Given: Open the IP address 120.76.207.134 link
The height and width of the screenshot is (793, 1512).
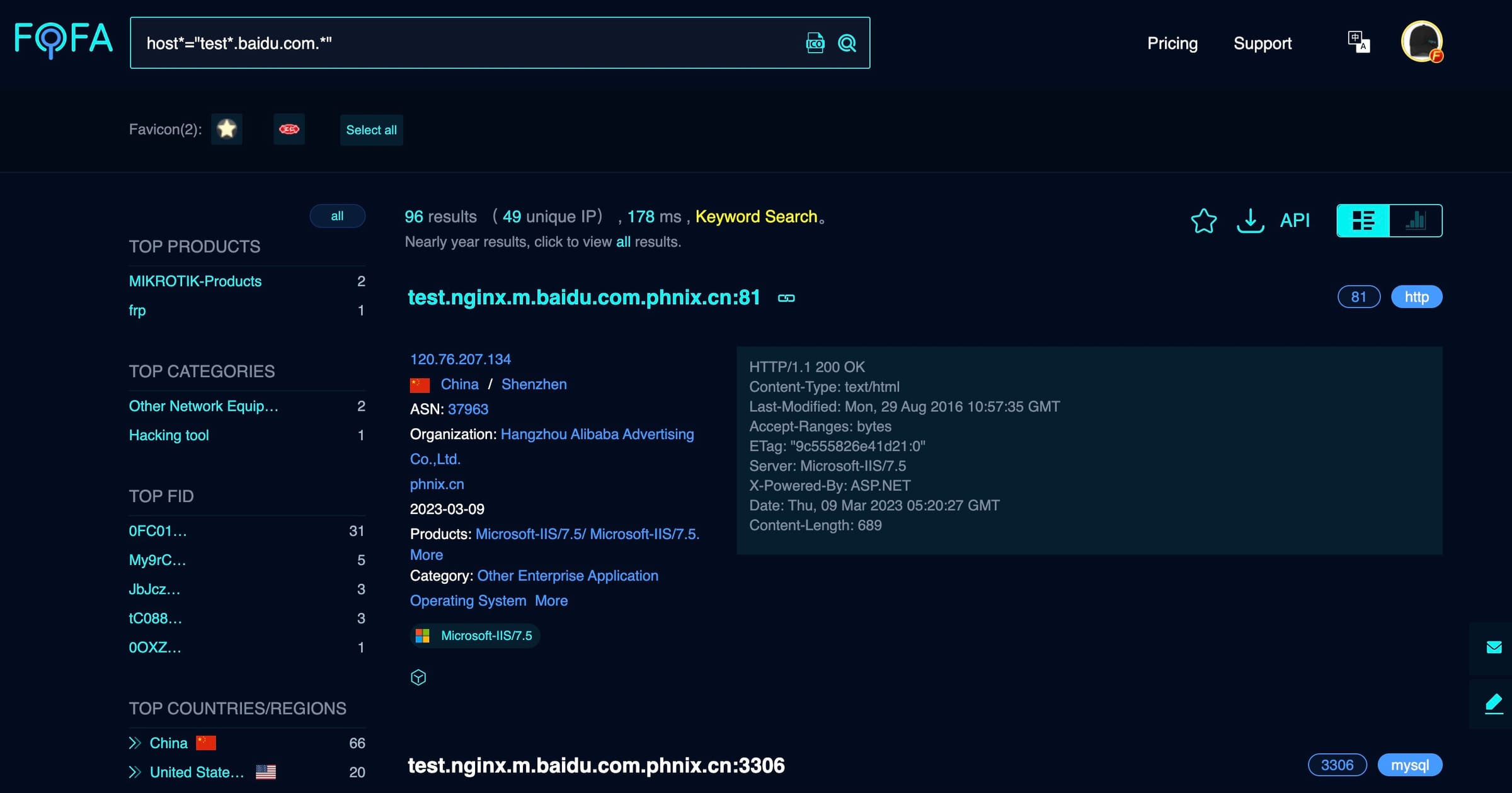Looking at the screenshot, I should (x=460, y=359).
